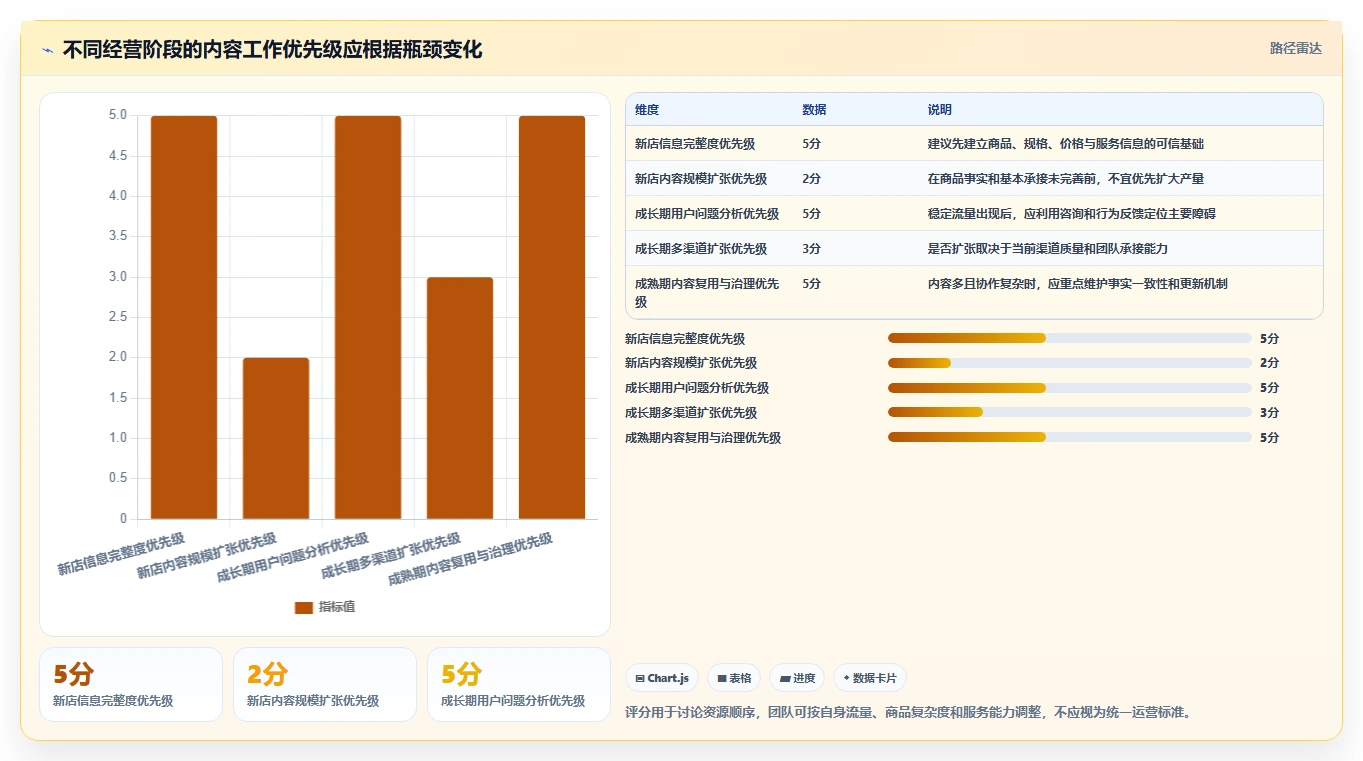Click the 维度 table column header
Image resolution: width=1363 pixels, height=761 pixels.
coord(647,110)
